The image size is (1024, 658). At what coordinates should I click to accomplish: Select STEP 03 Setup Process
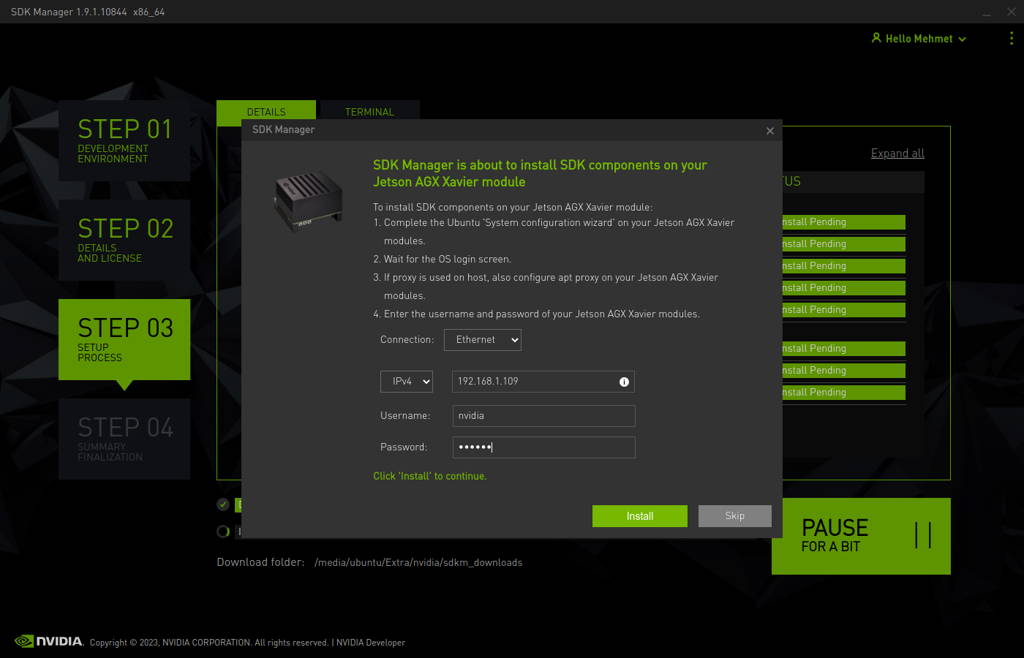pyautogui.click(x=125, y=339)
